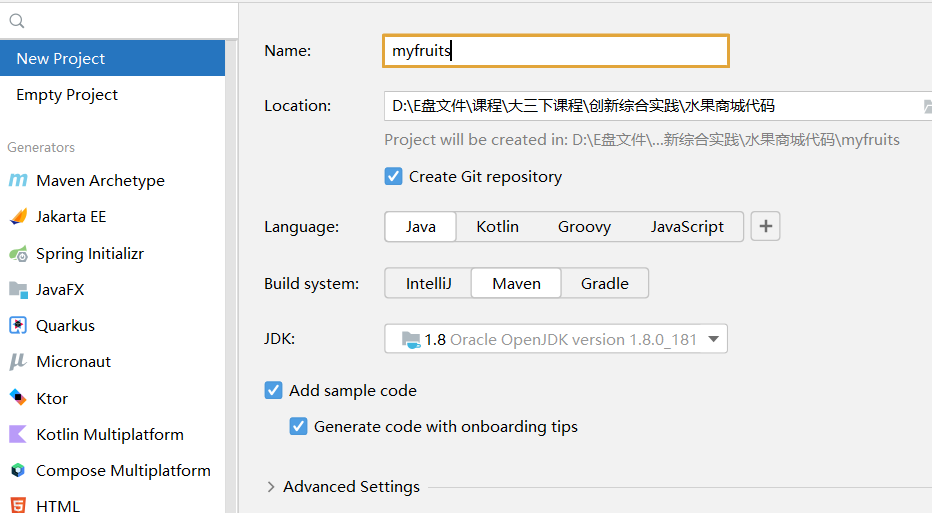Select Kotlin as the language
Viewport: 932px width, 513px height.
[x=498, y=226]
